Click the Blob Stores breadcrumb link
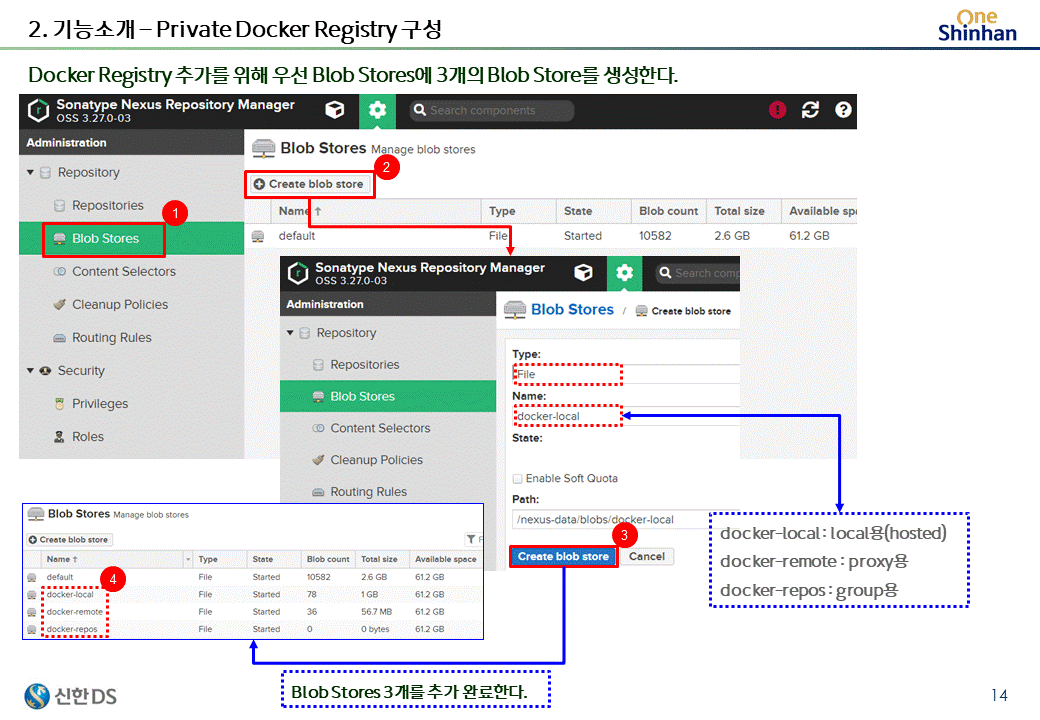 (572, 310)
